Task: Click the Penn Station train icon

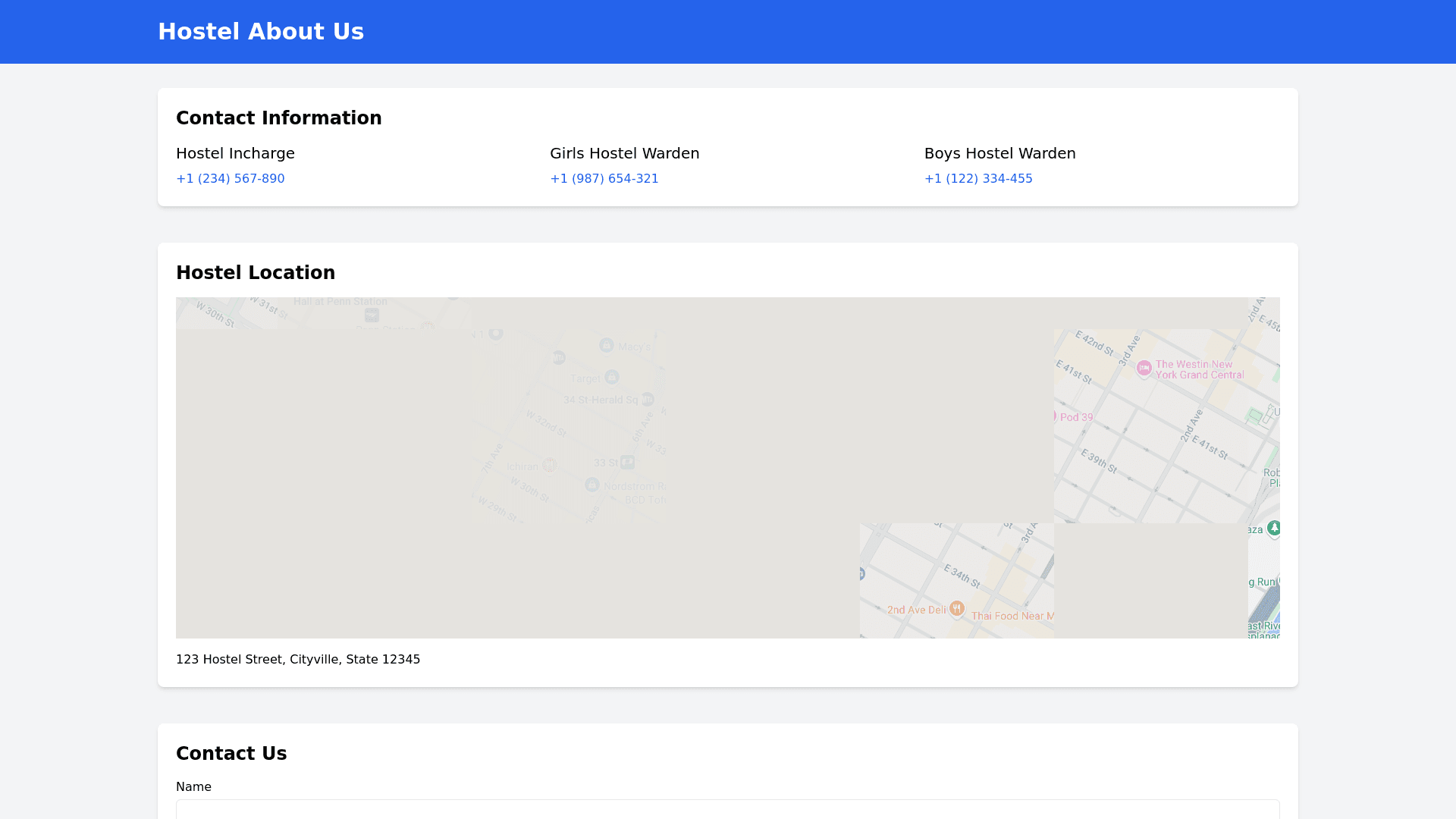Action: (x=372, y=315)
